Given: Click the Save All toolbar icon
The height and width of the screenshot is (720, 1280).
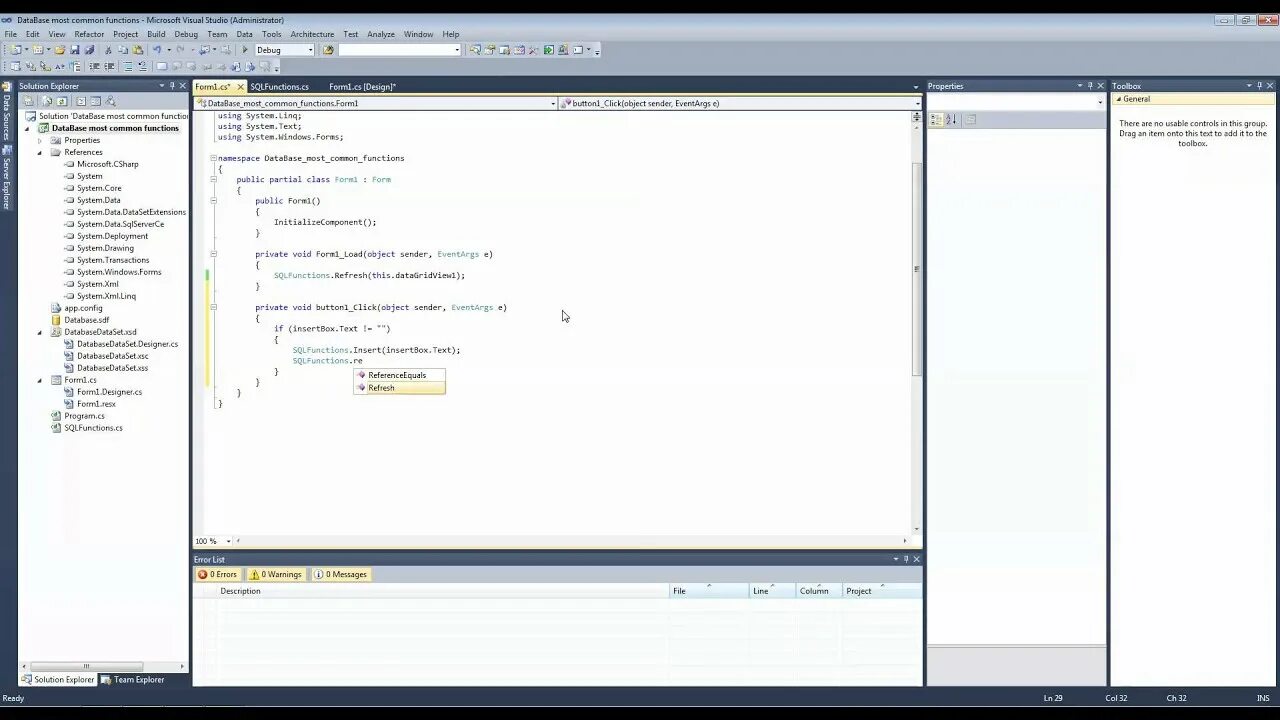Looking at the screenshot, I should click(89, 50).
